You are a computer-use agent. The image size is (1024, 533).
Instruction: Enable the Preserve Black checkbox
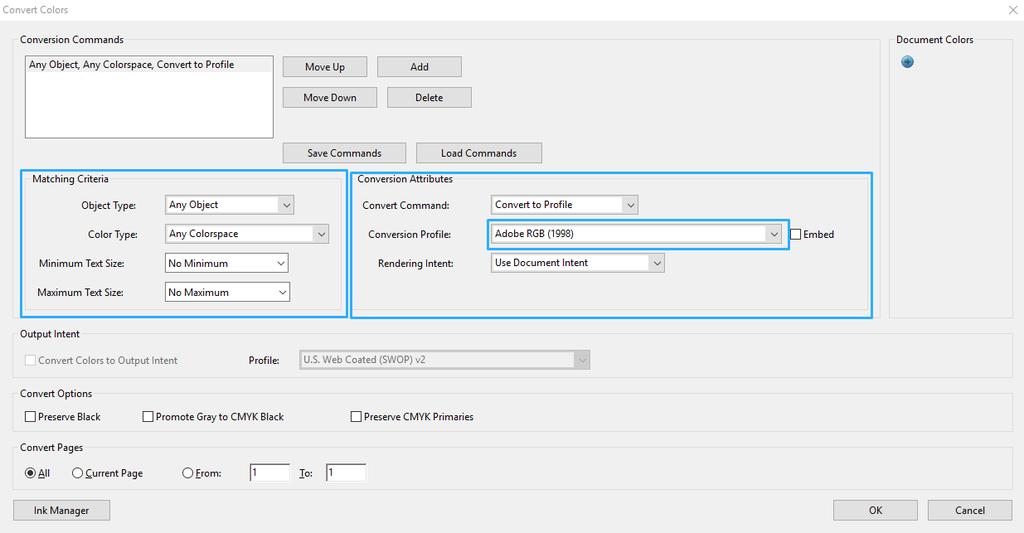coord(30,417)
